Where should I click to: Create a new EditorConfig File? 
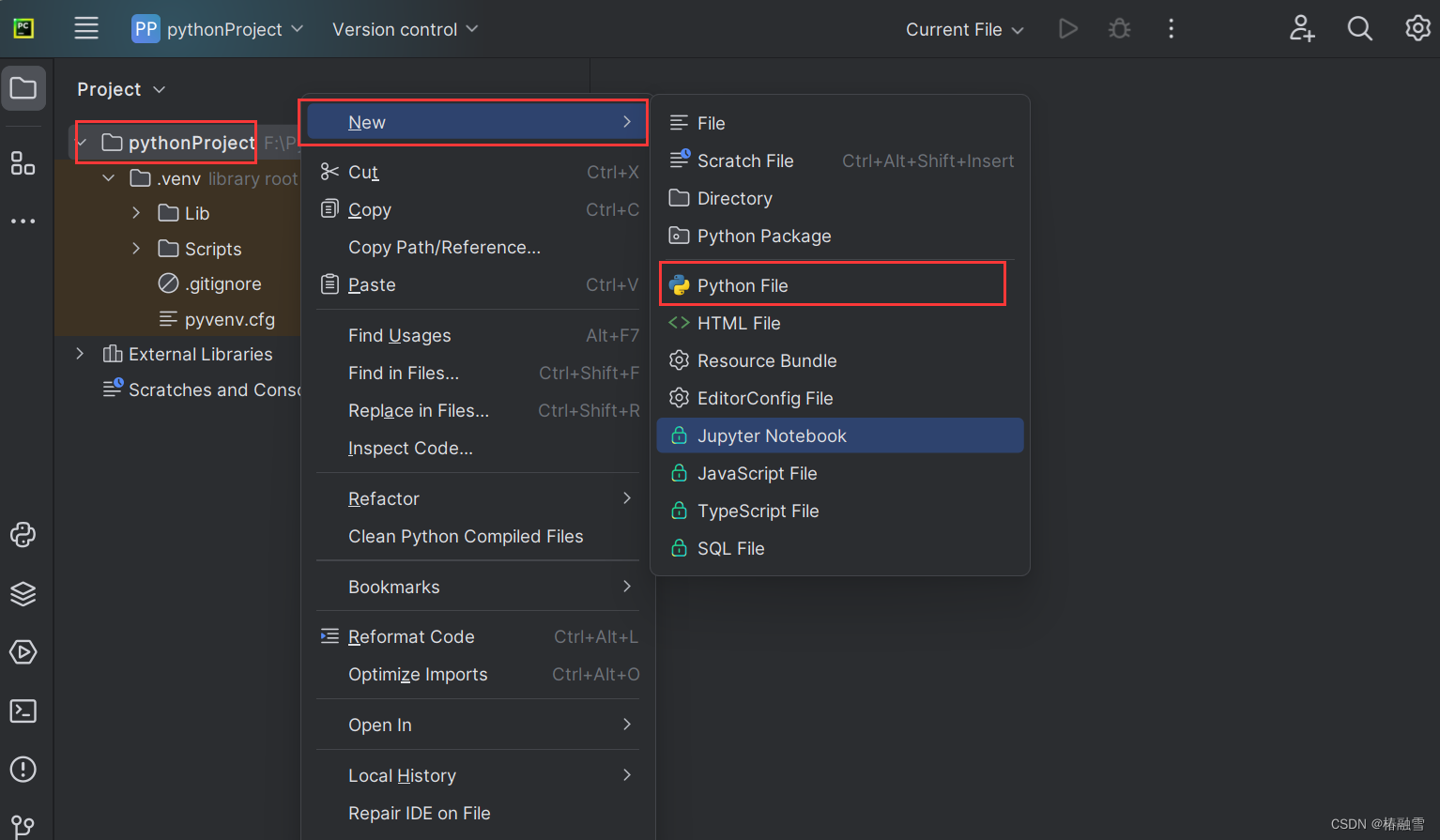point(840,398)
